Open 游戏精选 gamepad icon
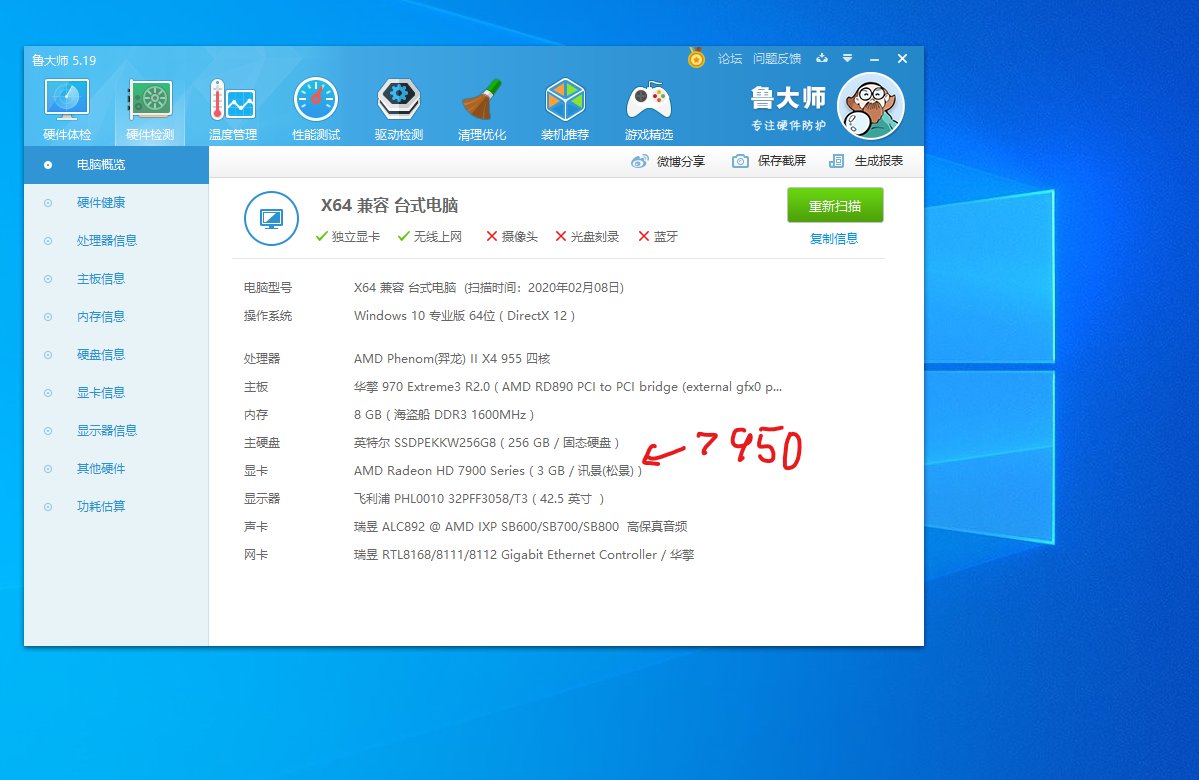Image resolution: width=1199 pixels, height=780 pixels. pos(648,100)
